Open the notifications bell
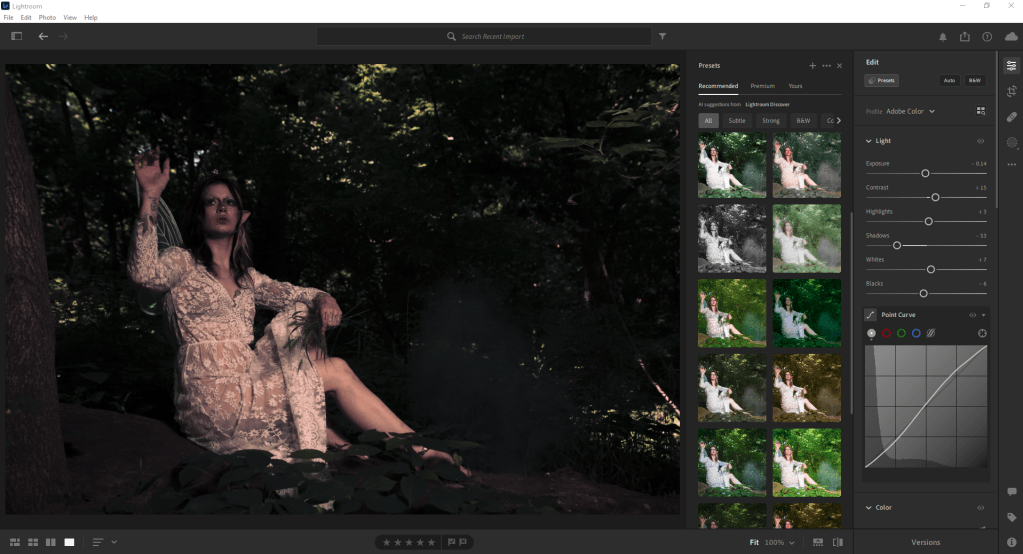1023x554 pixels. (942, 37)
